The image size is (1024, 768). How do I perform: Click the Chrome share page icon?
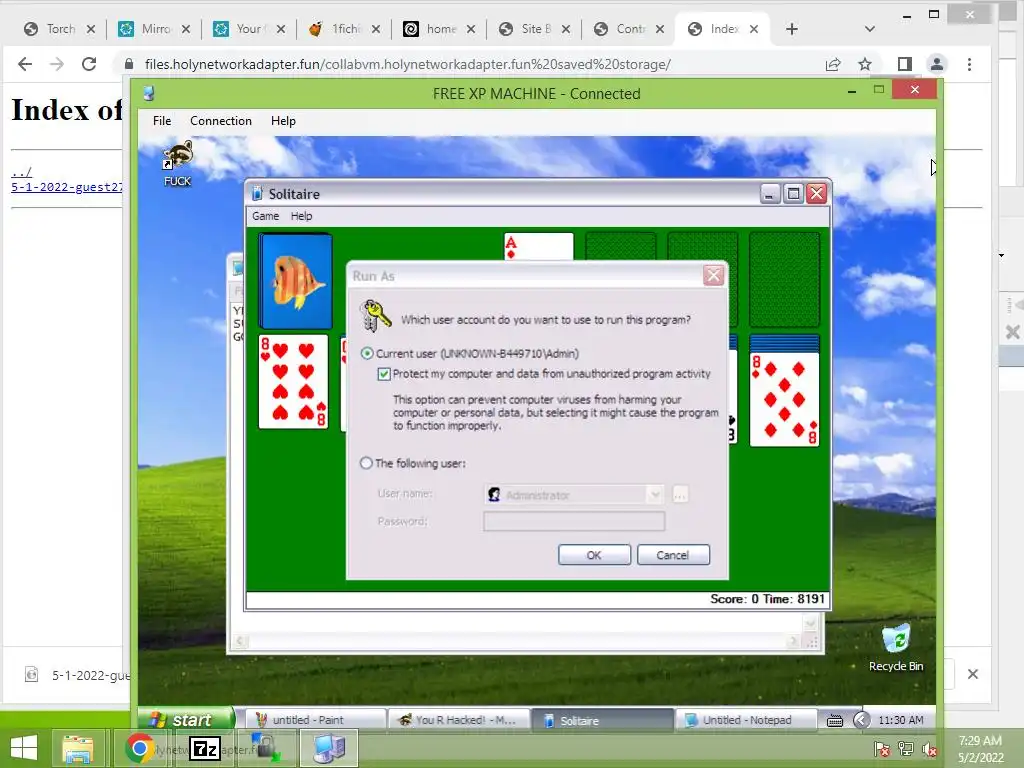pyautogui.click(x=833, y=64)
